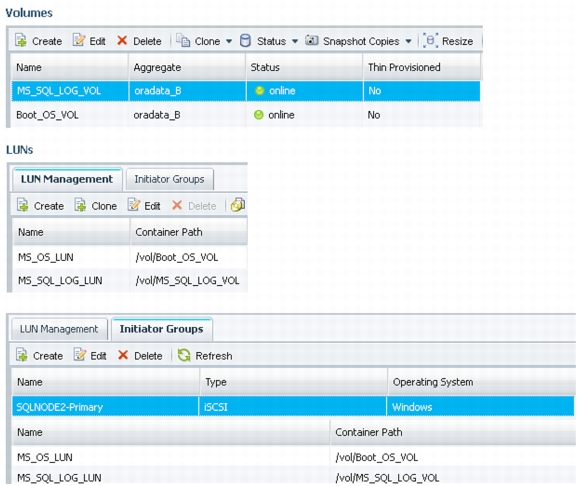This screenshot has height=486, width=578.
Task: Click the Thin Provisioned column header
Action: (x=421, y=67)
